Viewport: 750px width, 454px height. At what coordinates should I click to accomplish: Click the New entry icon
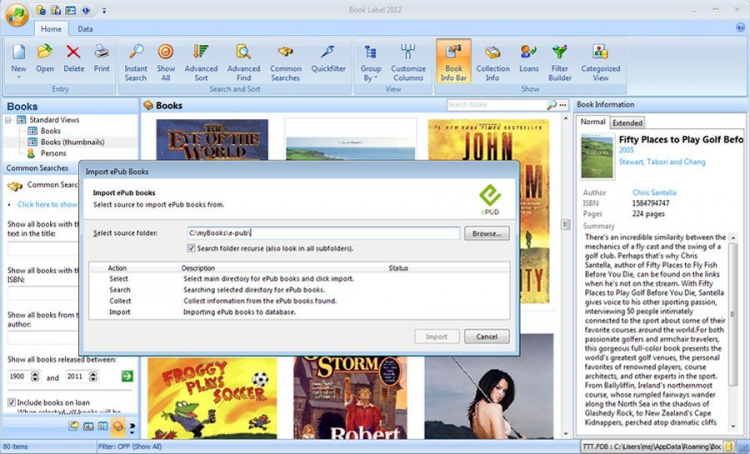click(x=19, y=52)
